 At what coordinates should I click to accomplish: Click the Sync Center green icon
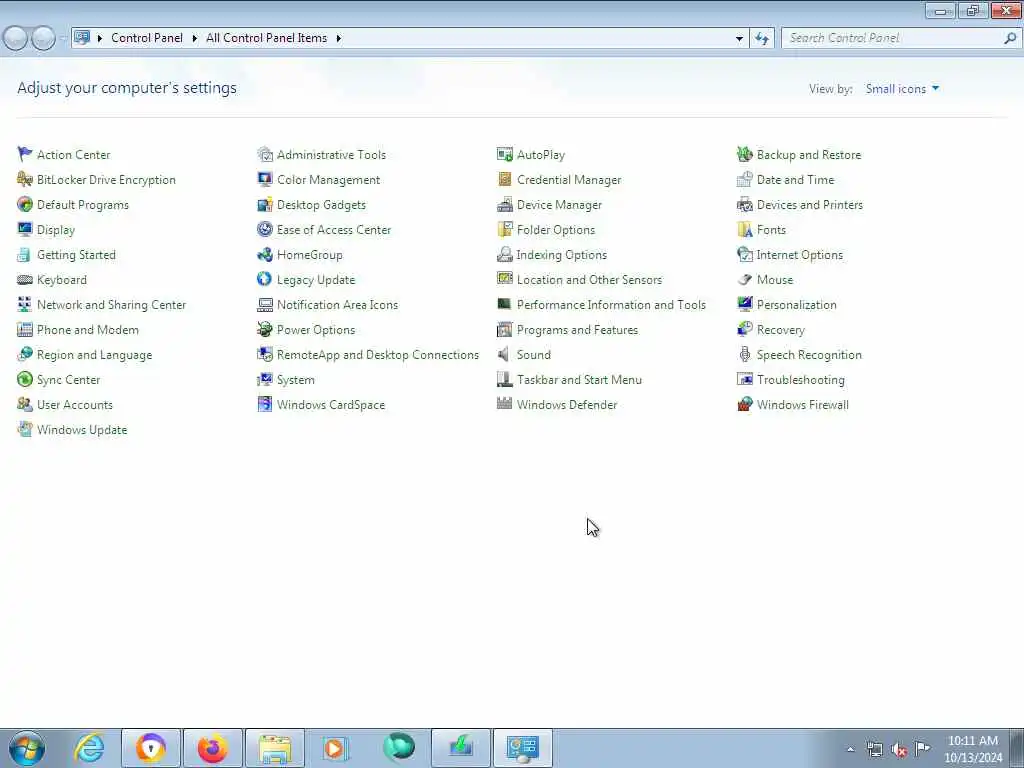25,379
